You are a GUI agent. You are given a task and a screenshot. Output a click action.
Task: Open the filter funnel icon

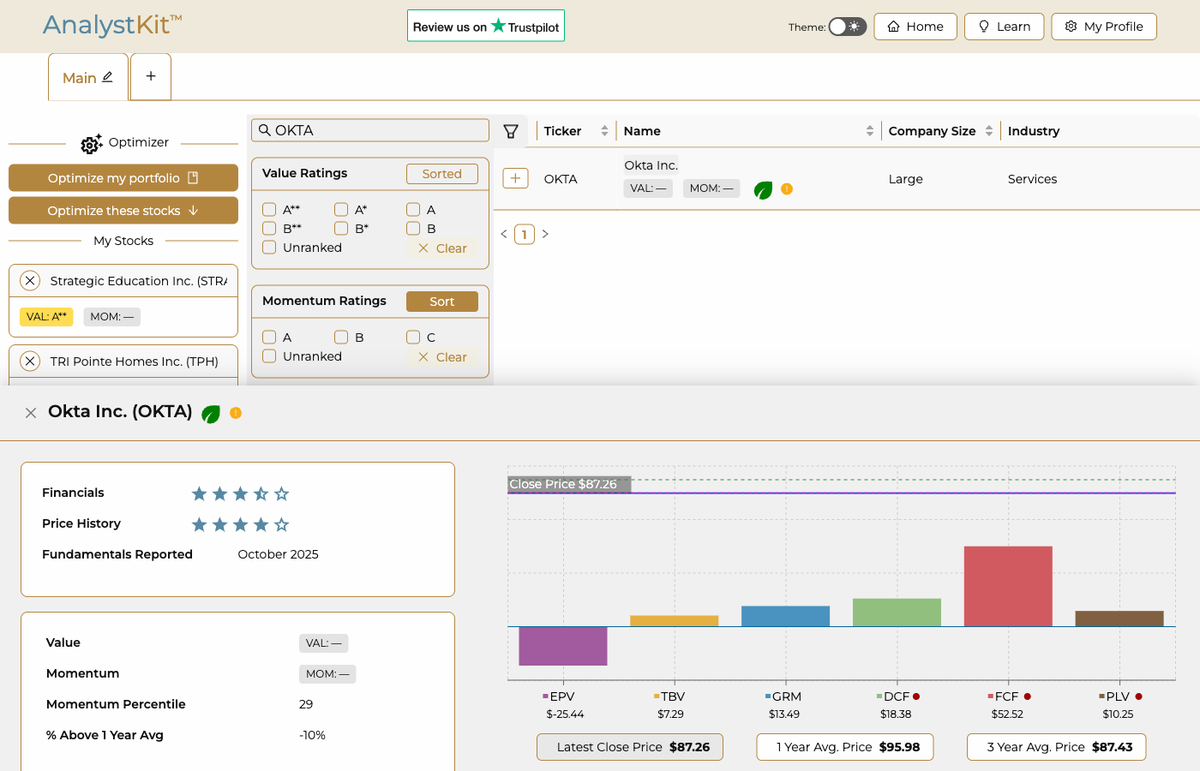pos(511,131)
